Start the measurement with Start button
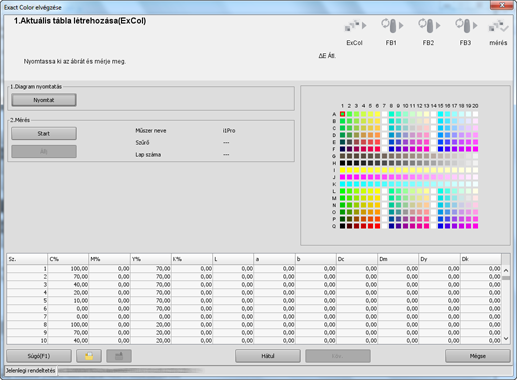This screenshot has height=380, width=517. pos(44,134)
